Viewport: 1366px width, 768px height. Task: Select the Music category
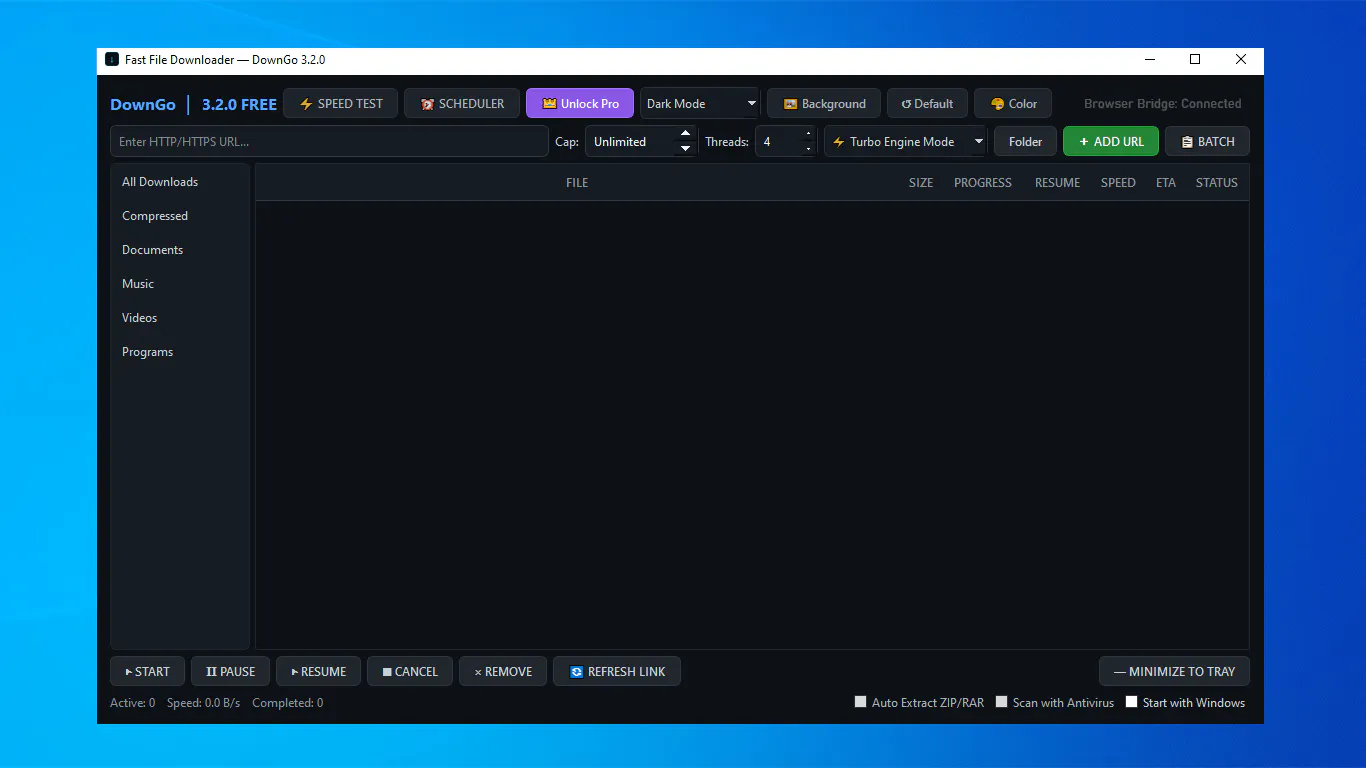pos(180,284)
